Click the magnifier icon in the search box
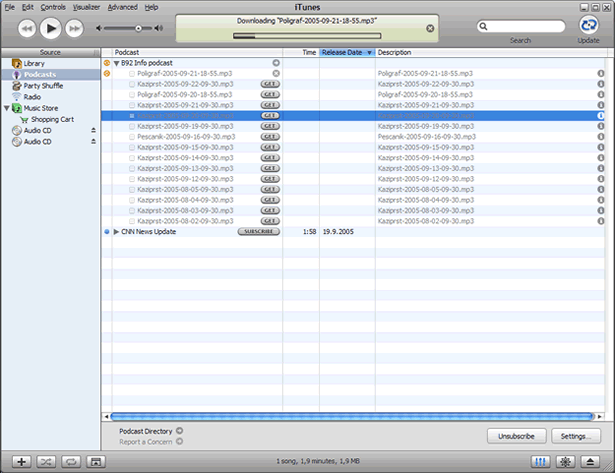Screen dimensions: 615x473 click(483, 26)
